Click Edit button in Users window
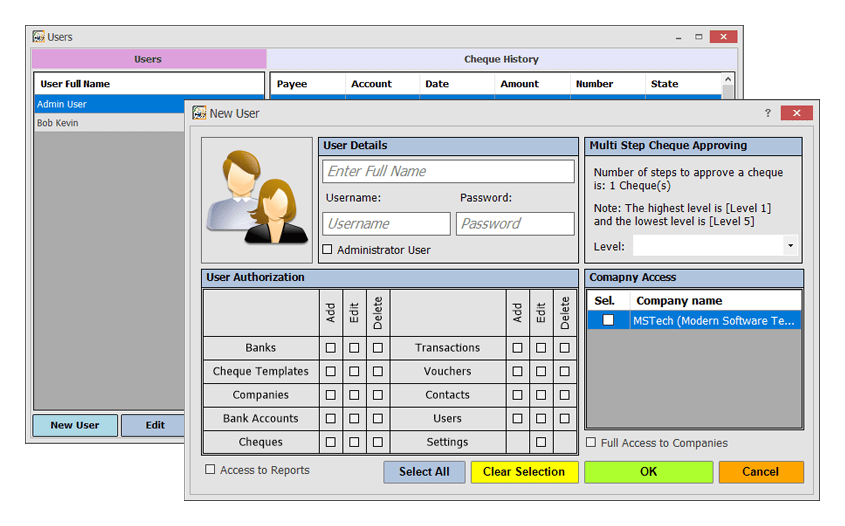Screen dimensions: 845x526 (x=154, y=425)
